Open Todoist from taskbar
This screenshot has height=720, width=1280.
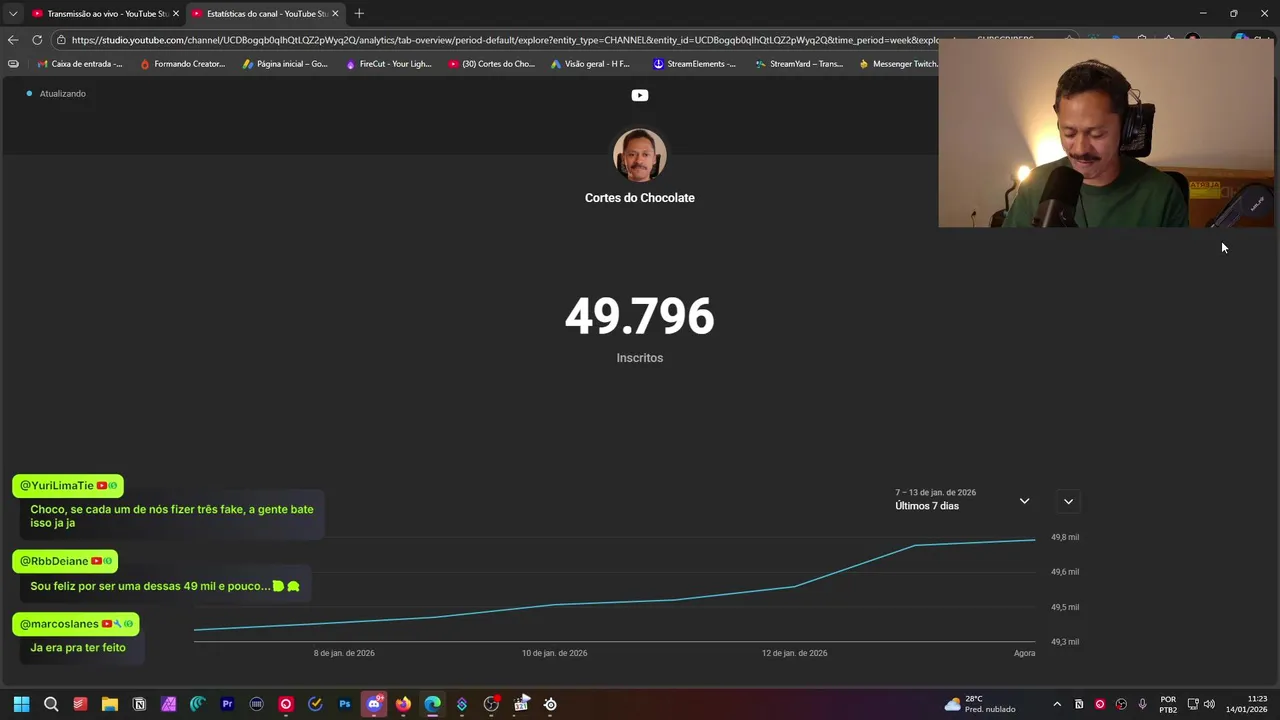tap(80, 704)
